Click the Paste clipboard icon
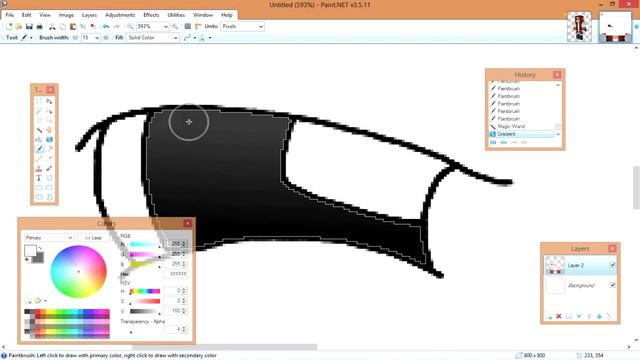Image resolution: width=640 pixels, height=360 pixels. coord(73,27)
